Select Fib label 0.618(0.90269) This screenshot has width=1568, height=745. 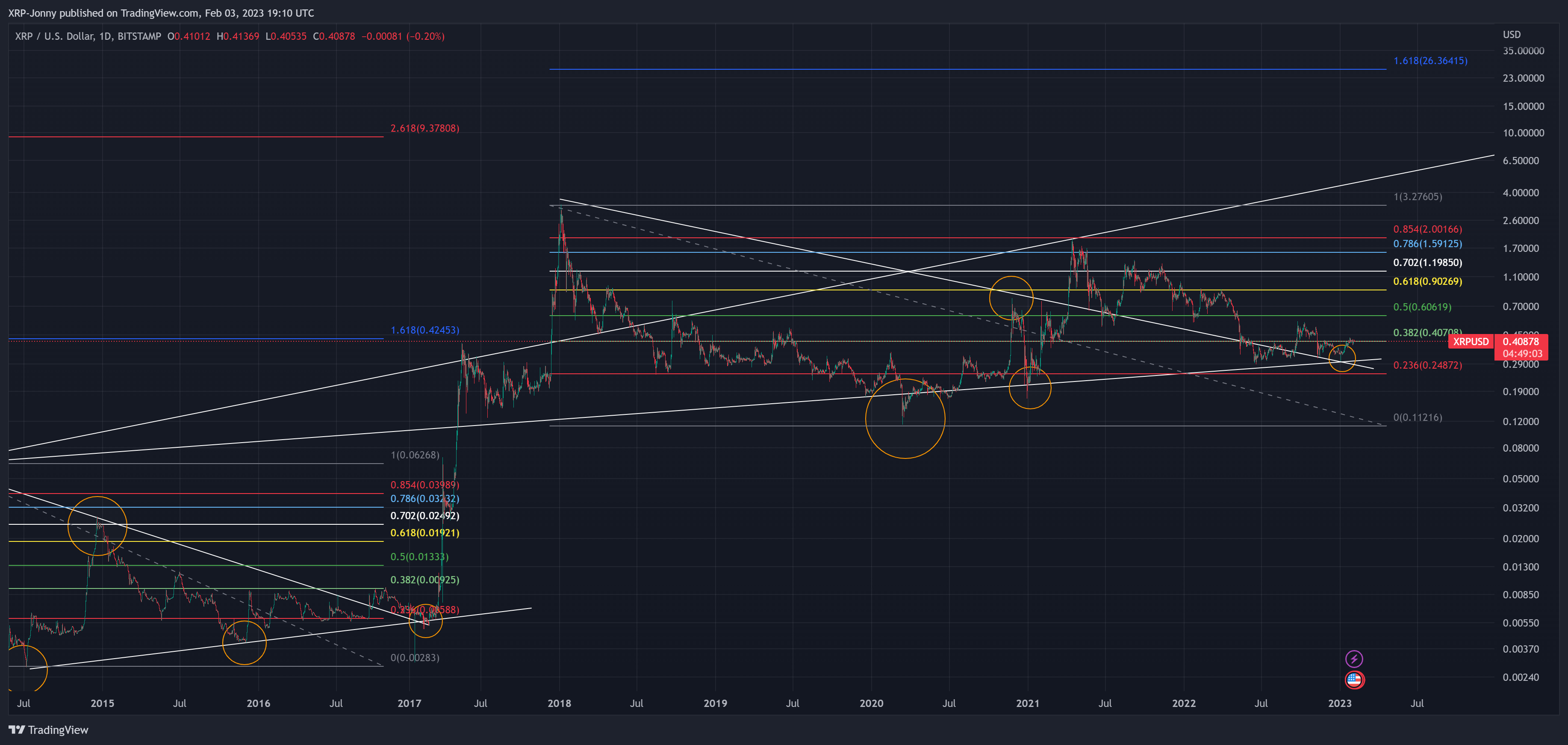[x=1427, y=281]
